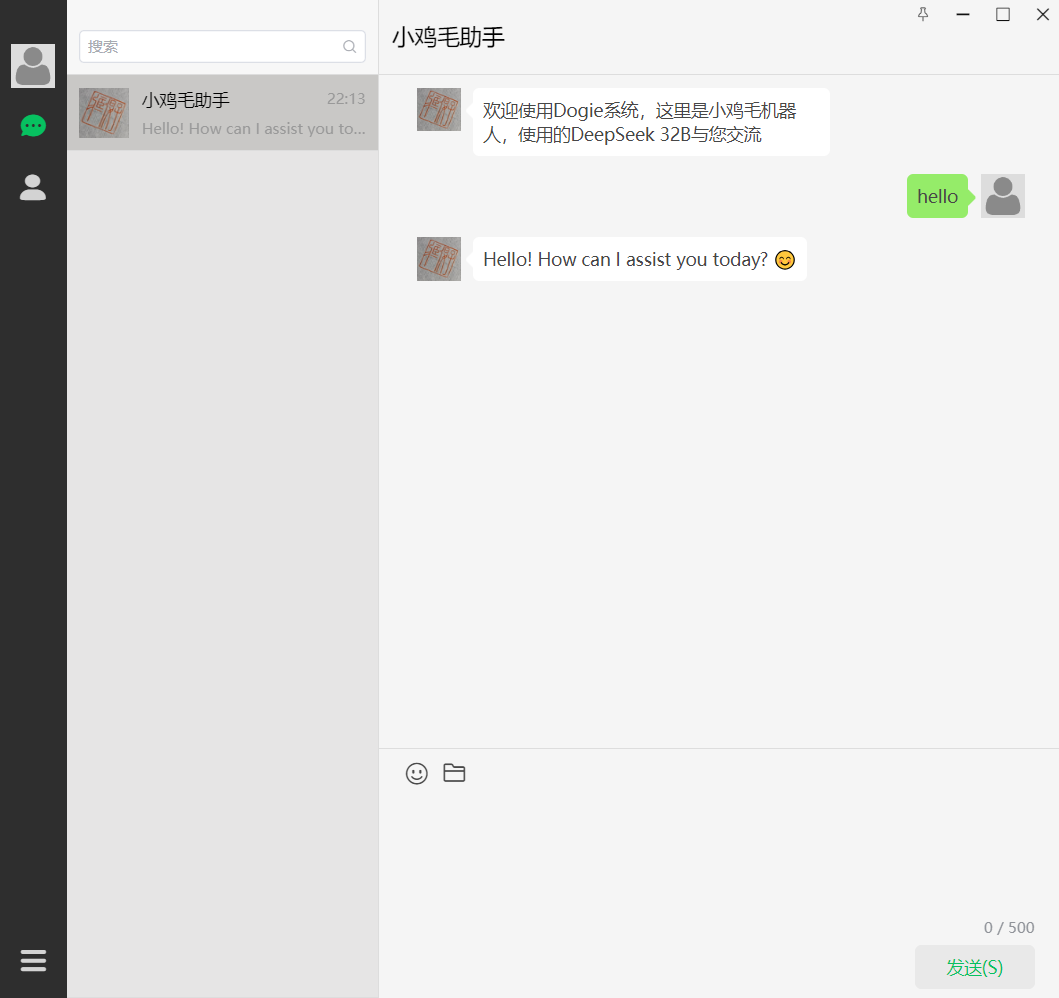The width and height of the screenshot is (1059, 998).
Task: Open the hamburger menu at bottom left
Action: coord(33,960)
